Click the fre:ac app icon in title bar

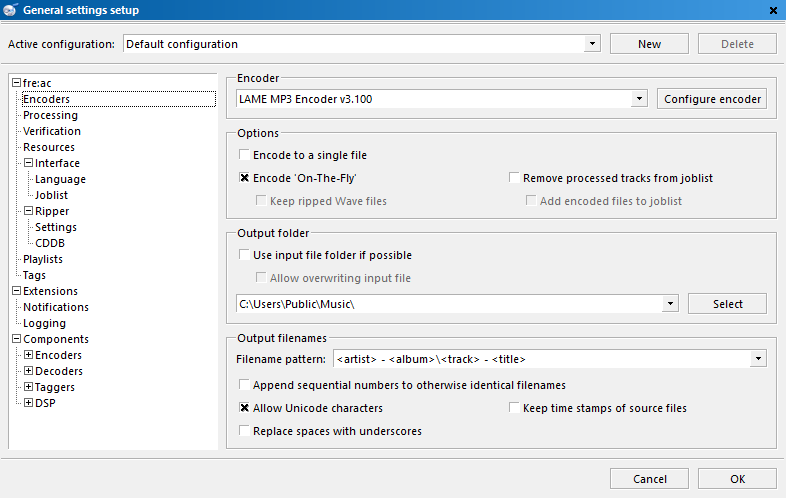click(x=10, y=10)
